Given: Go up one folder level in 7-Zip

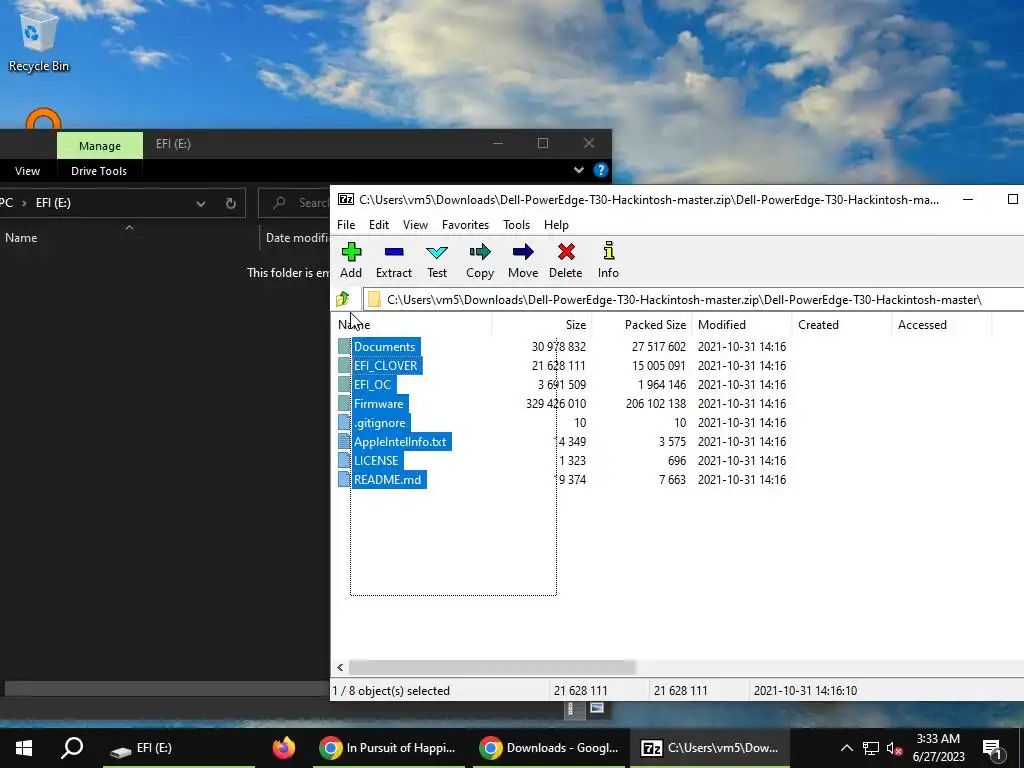Looking at the screenshot, I should pyautogui.click(x=343, y=299).
